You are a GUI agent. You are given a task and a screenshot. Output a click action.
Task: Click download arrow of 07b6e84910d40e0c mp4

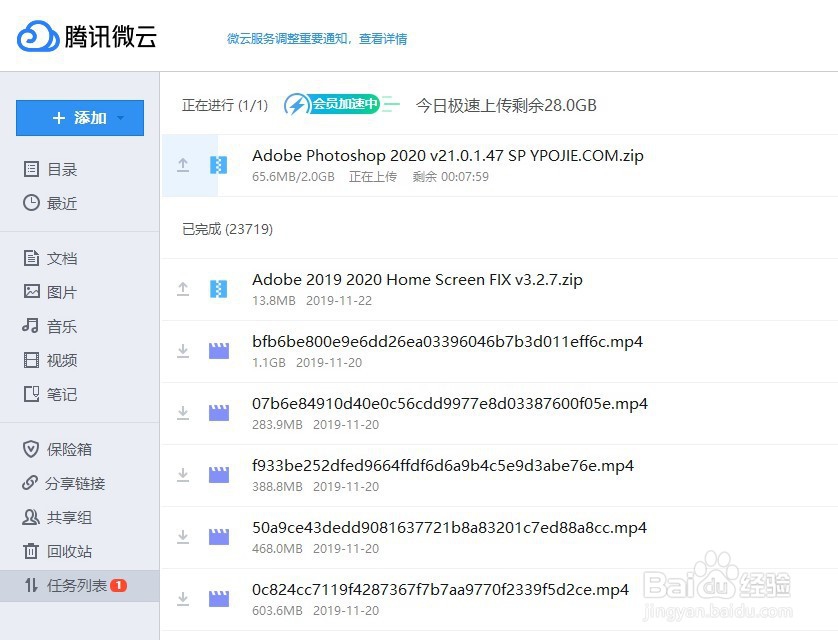(183, 412)
